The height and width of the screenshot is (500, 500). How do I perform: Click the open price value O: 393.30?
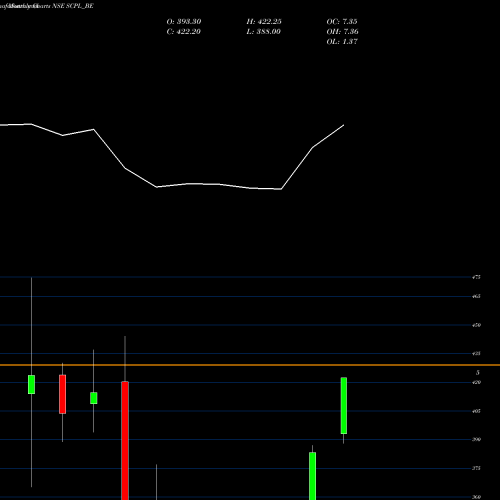tap(184, 22)
